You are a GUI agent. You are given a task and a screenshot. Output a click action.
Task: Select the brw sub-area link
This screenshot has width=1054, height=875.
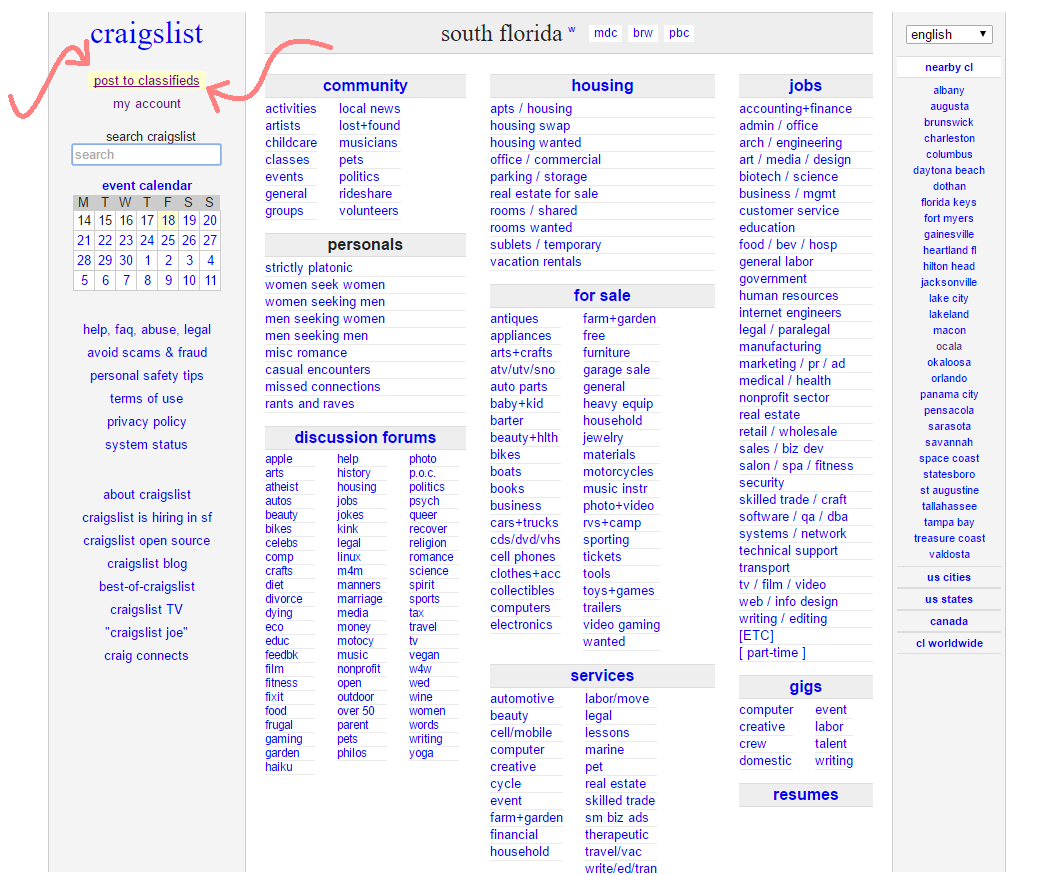(x=643, y=33)
